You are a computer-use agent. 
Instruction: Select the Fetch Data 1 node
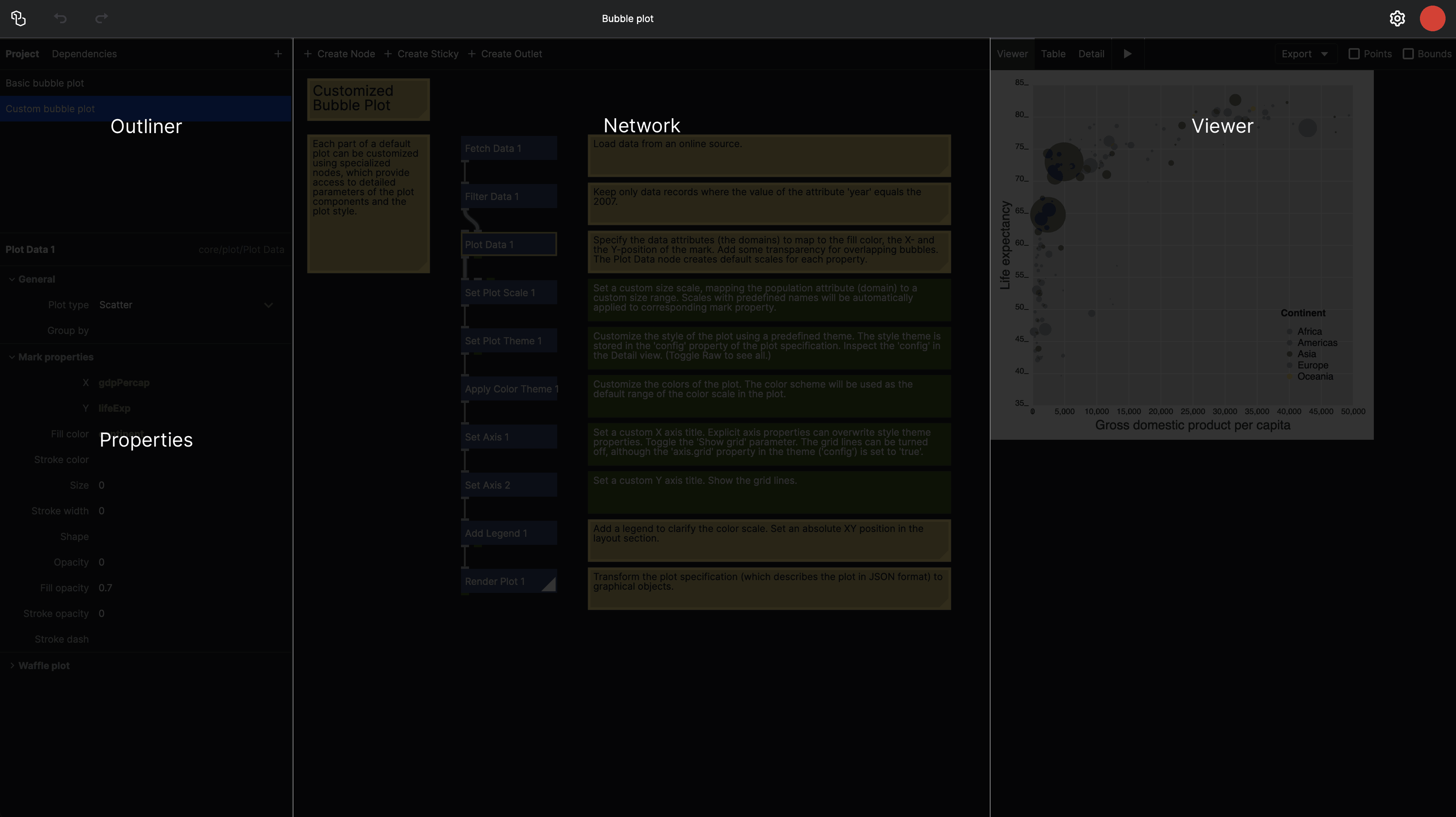tap(509, 148)
